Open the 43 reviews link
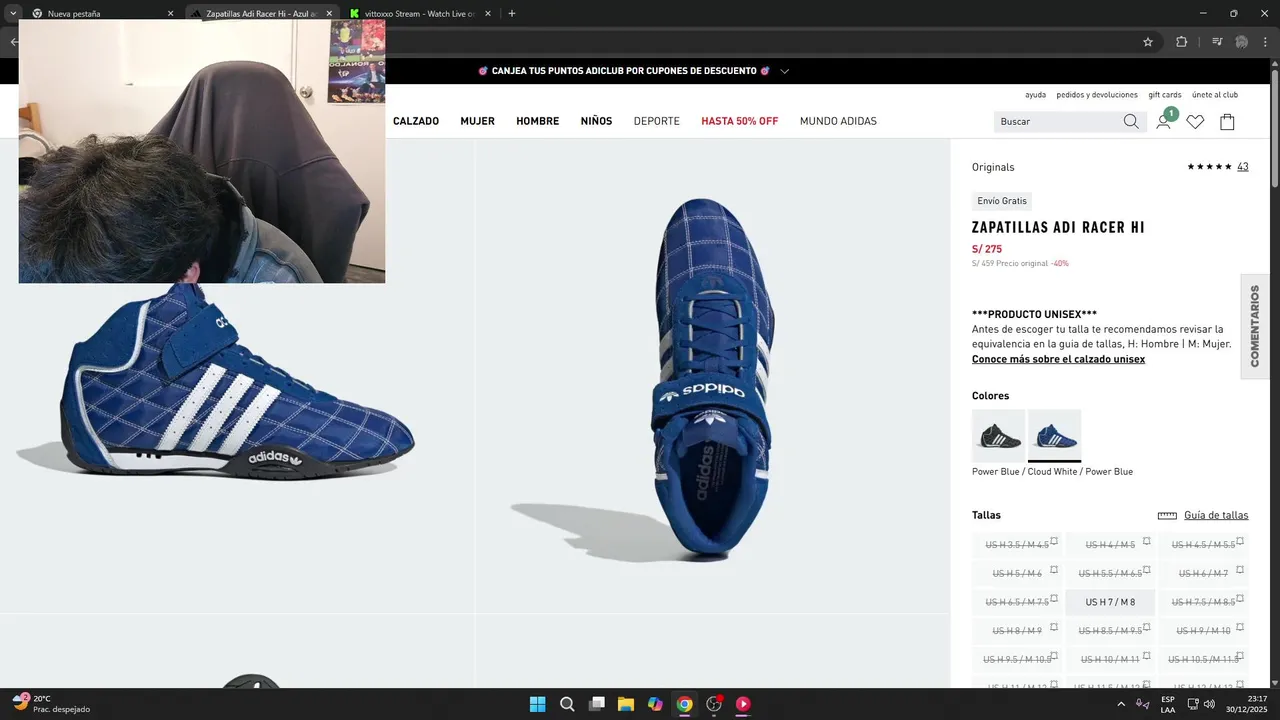Image resolution: width=1280 pixels, height=720 pixels. 1243,167
